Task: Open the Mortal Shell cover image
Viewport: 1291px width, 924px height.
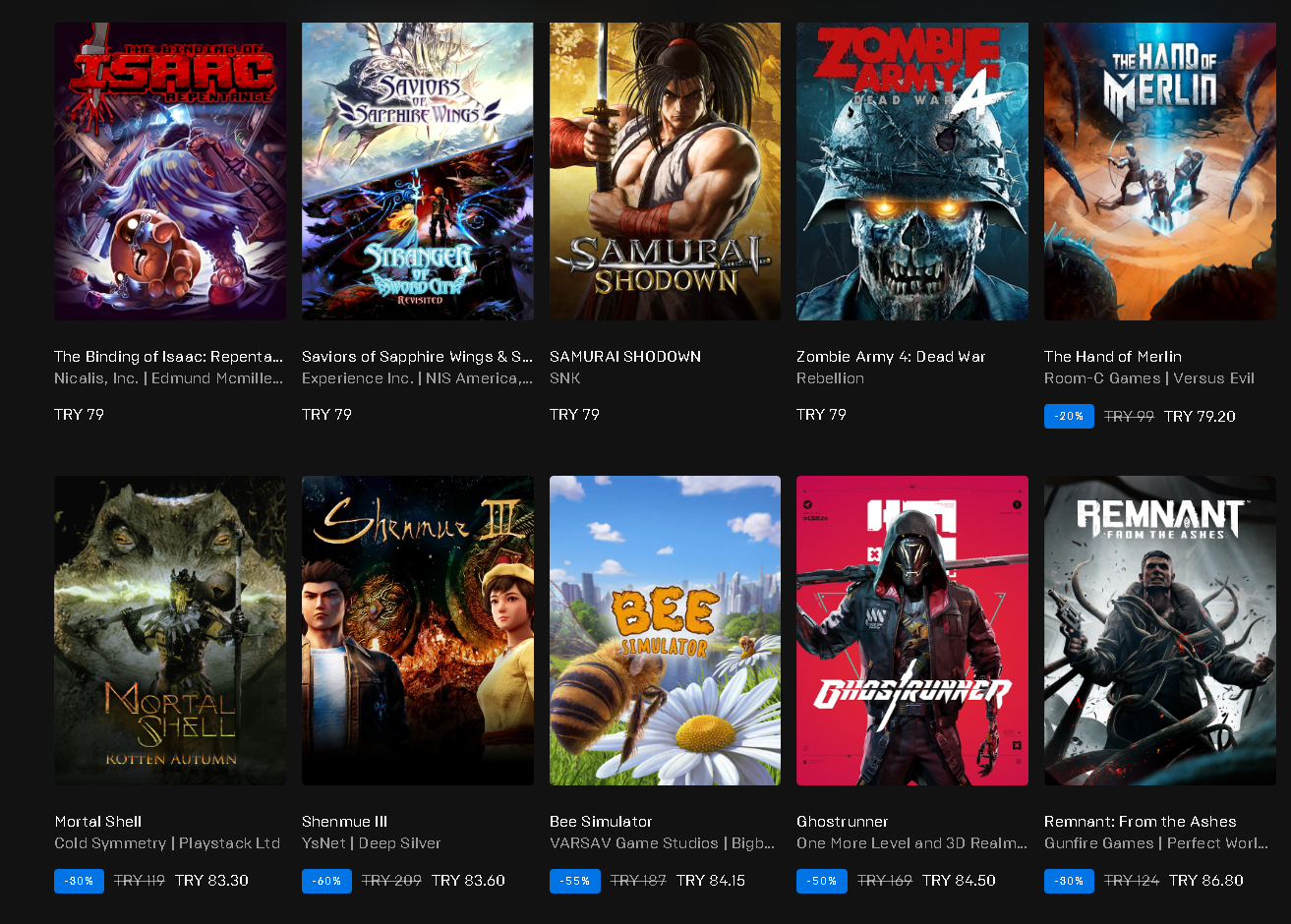Action: (170, 631)
